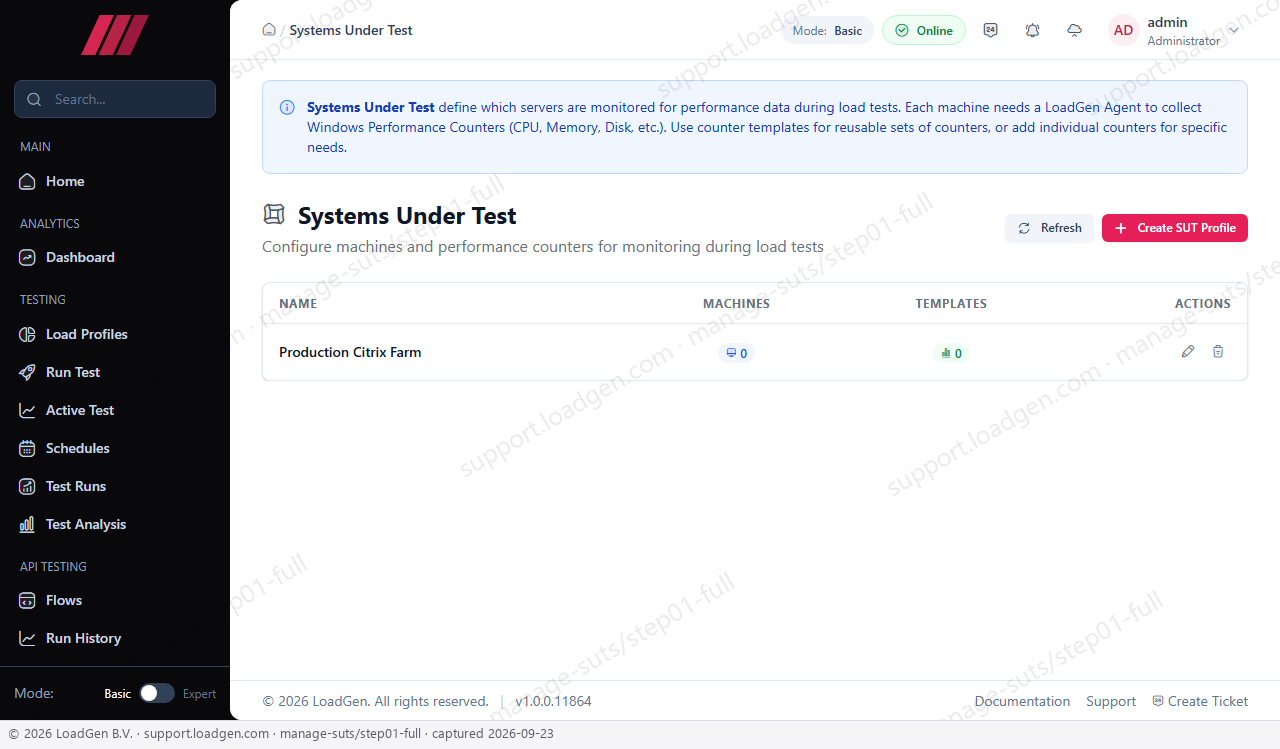The image size is (1280, 749).
Task: Open Test Runs from the sidebar
Action: tap(115, 486)
